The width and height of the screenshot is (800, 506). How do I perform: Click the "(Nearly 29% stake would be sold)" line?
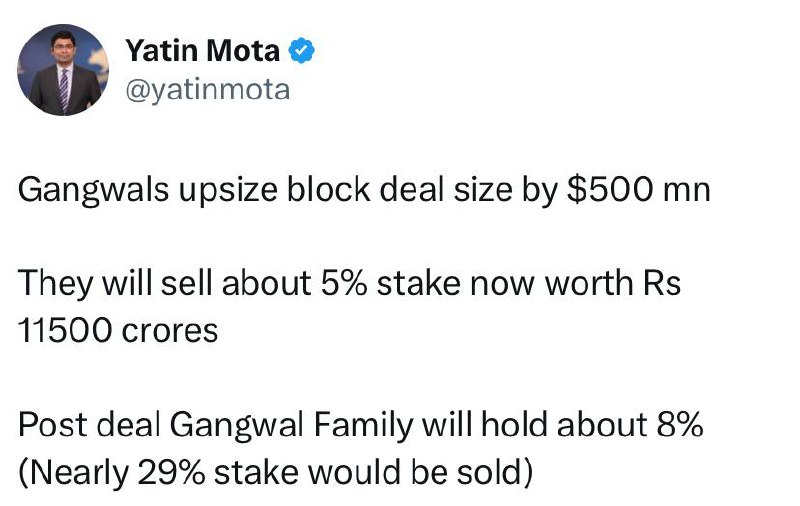276,473
